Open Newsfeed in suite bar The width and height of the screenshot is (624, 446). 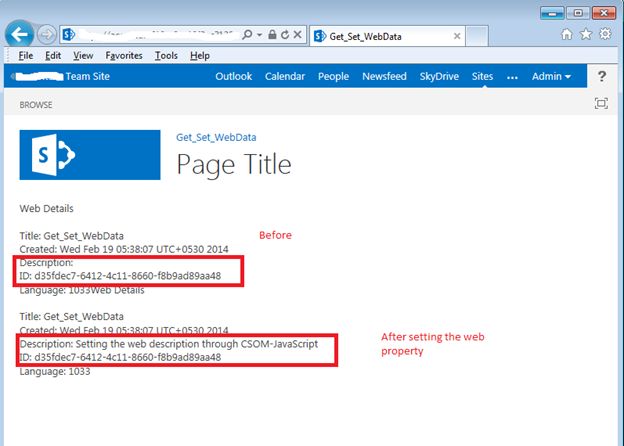pyautogui.click(x=384, y=76)
